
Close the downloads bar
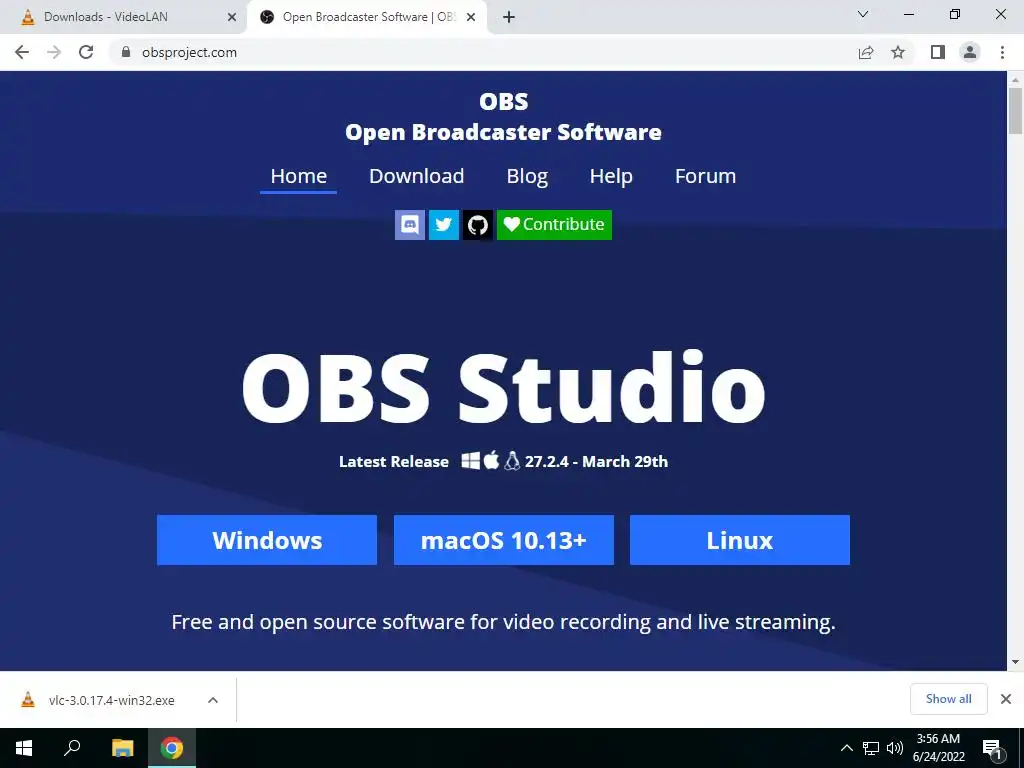pos(1006,699)
